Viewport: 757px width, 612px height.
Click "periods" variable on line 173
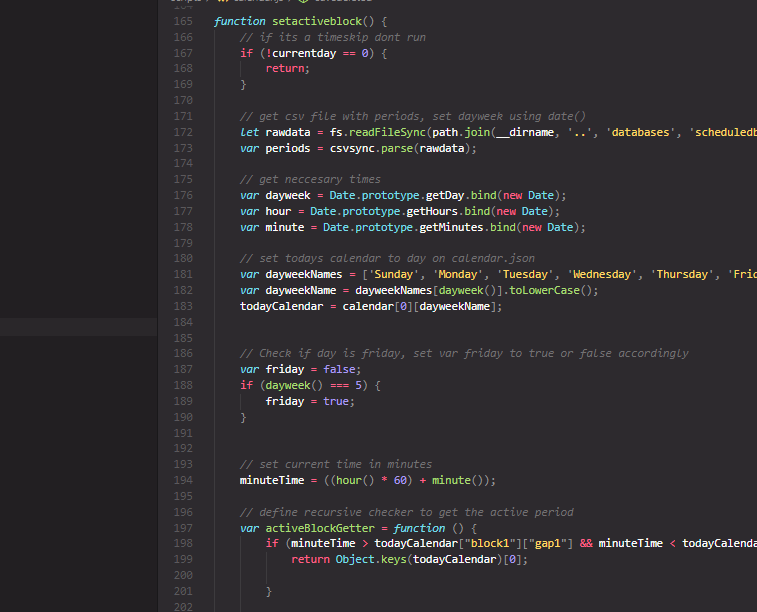pos(288,148)
